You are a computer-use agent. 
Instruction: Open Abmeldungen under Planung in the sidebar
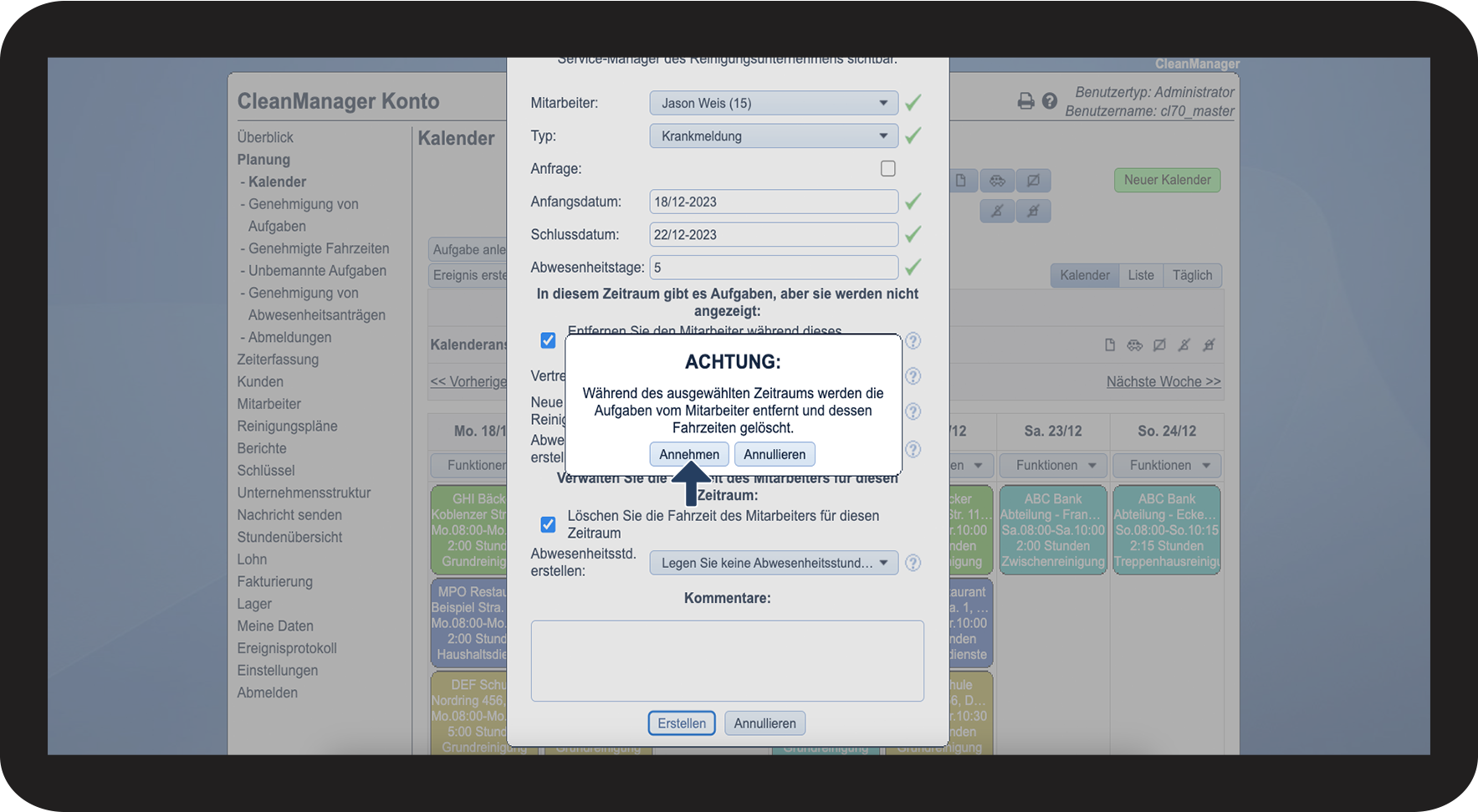[289, 337]
